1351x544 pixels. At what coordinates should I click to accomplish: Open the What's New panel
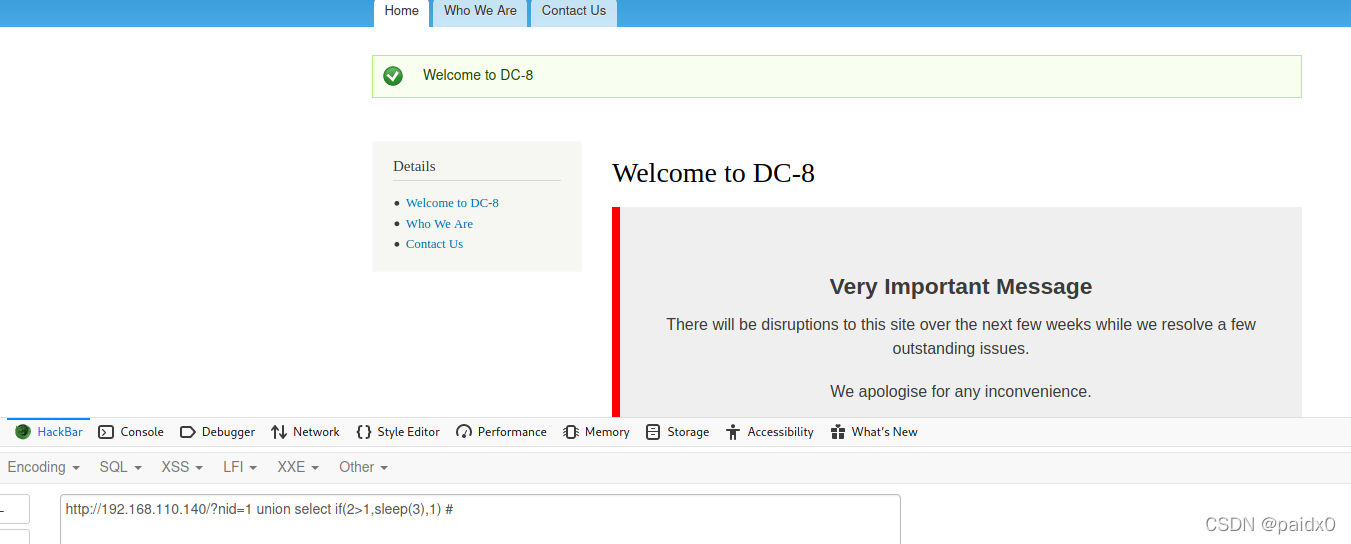pos(874,432)
